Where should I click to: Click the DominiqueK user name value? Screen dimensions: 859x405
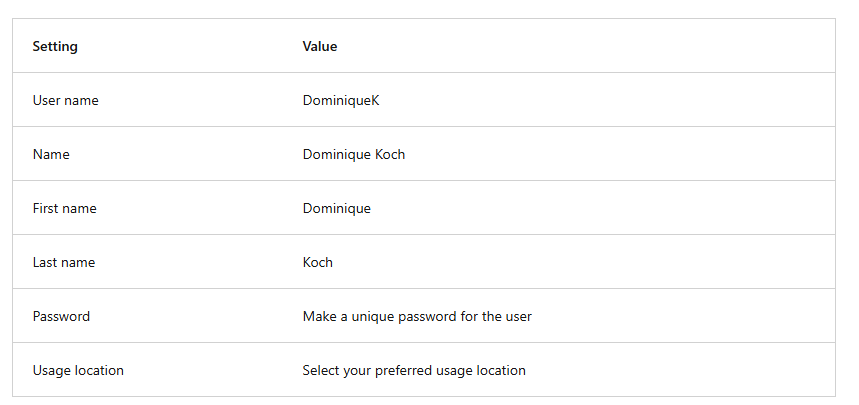[x=341, y=100]
